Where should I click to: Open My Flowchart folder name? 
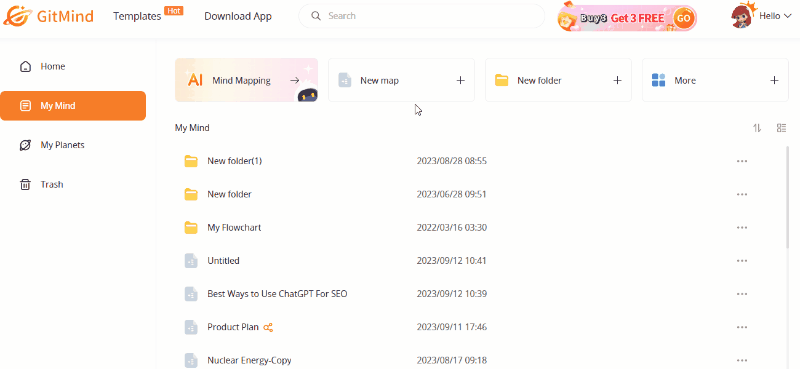pos(234,228)
